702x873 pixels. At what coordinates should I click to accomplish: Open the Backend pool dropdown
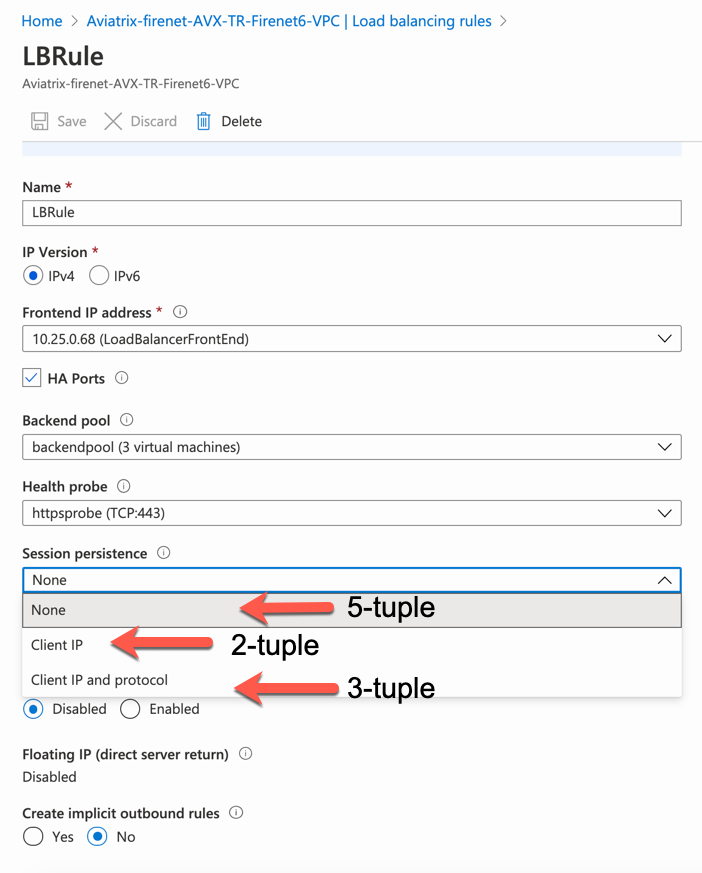tap(351, 447)
